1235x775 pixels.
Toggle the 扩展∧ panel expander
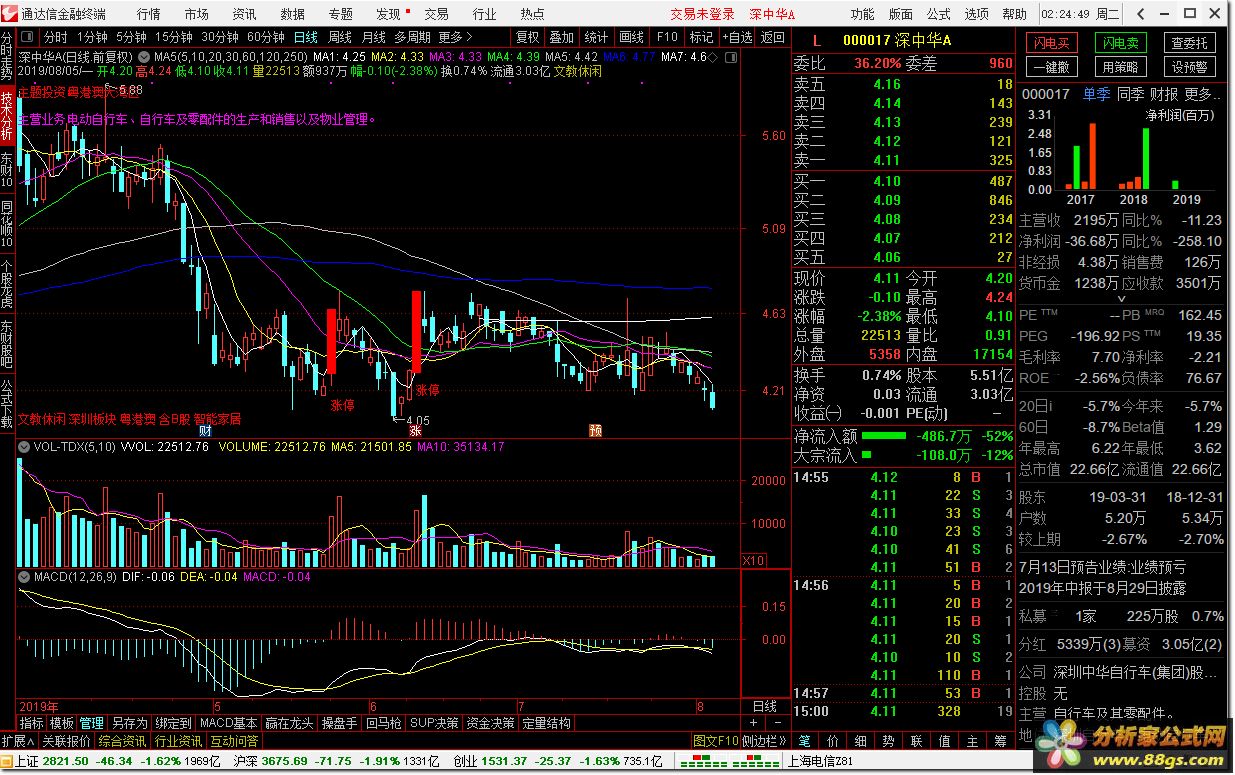point(19,741)
